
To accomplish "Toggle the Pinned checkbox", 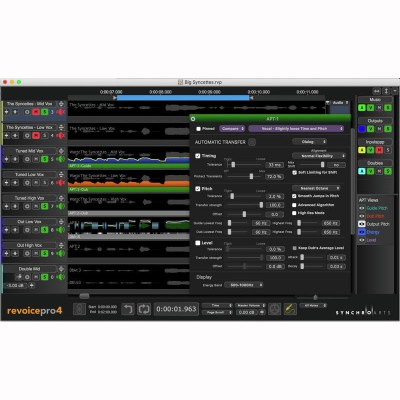I will 199,129.
